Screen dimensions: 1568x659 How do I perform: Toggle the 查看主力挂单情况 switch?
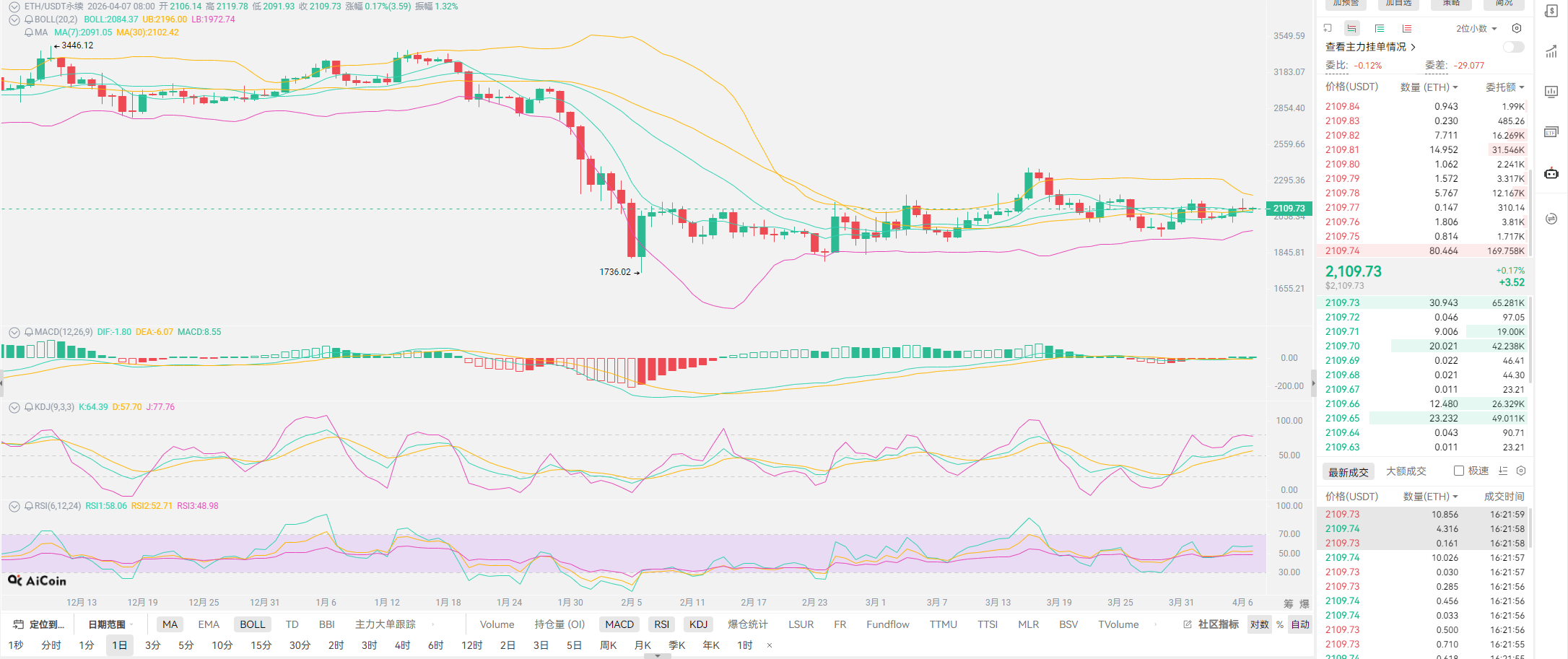(x=1513, y=47)
